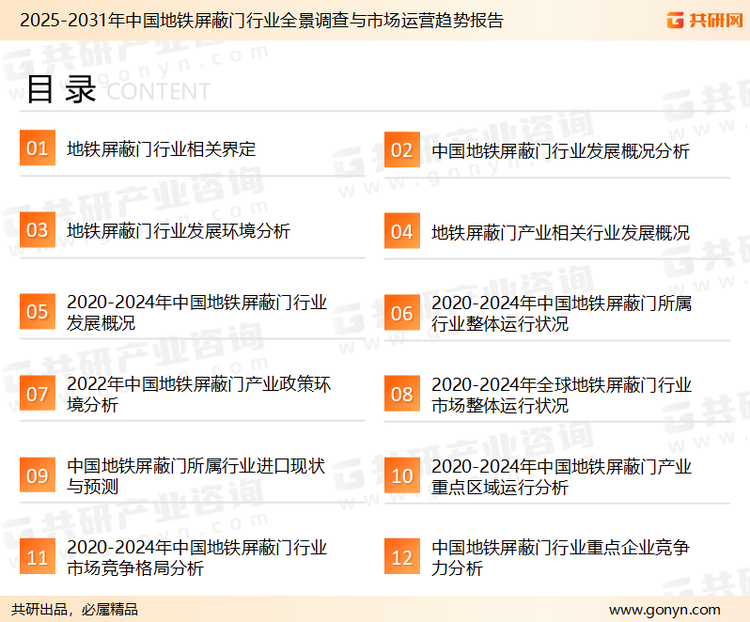Image resolution: width=750 pixels, height=622 pixels.
Task: Open chapter 2020-2024年中国地铁屏蔽门行业市场竞争格局分析
Action: 197,558
